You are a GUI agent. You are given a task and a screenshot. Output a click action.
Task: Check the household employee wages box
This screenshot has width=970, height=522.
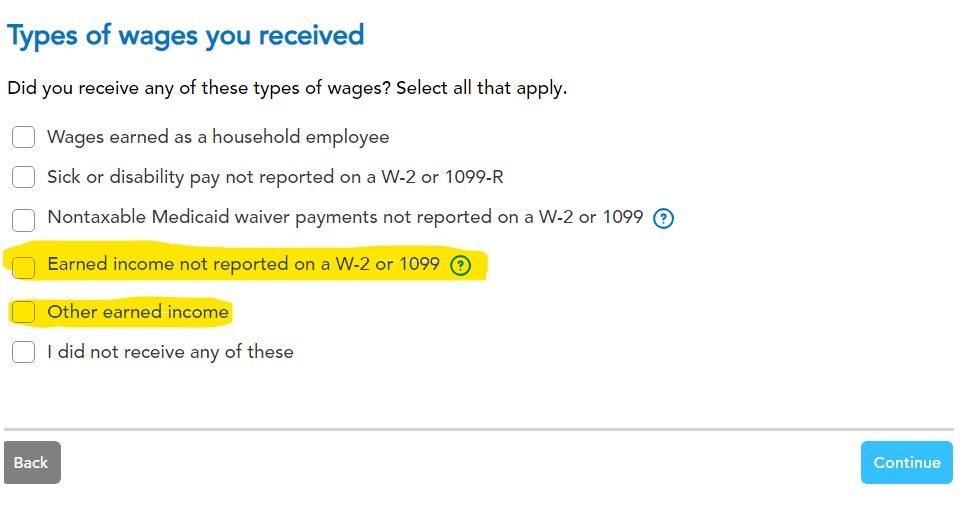[24, 137]
